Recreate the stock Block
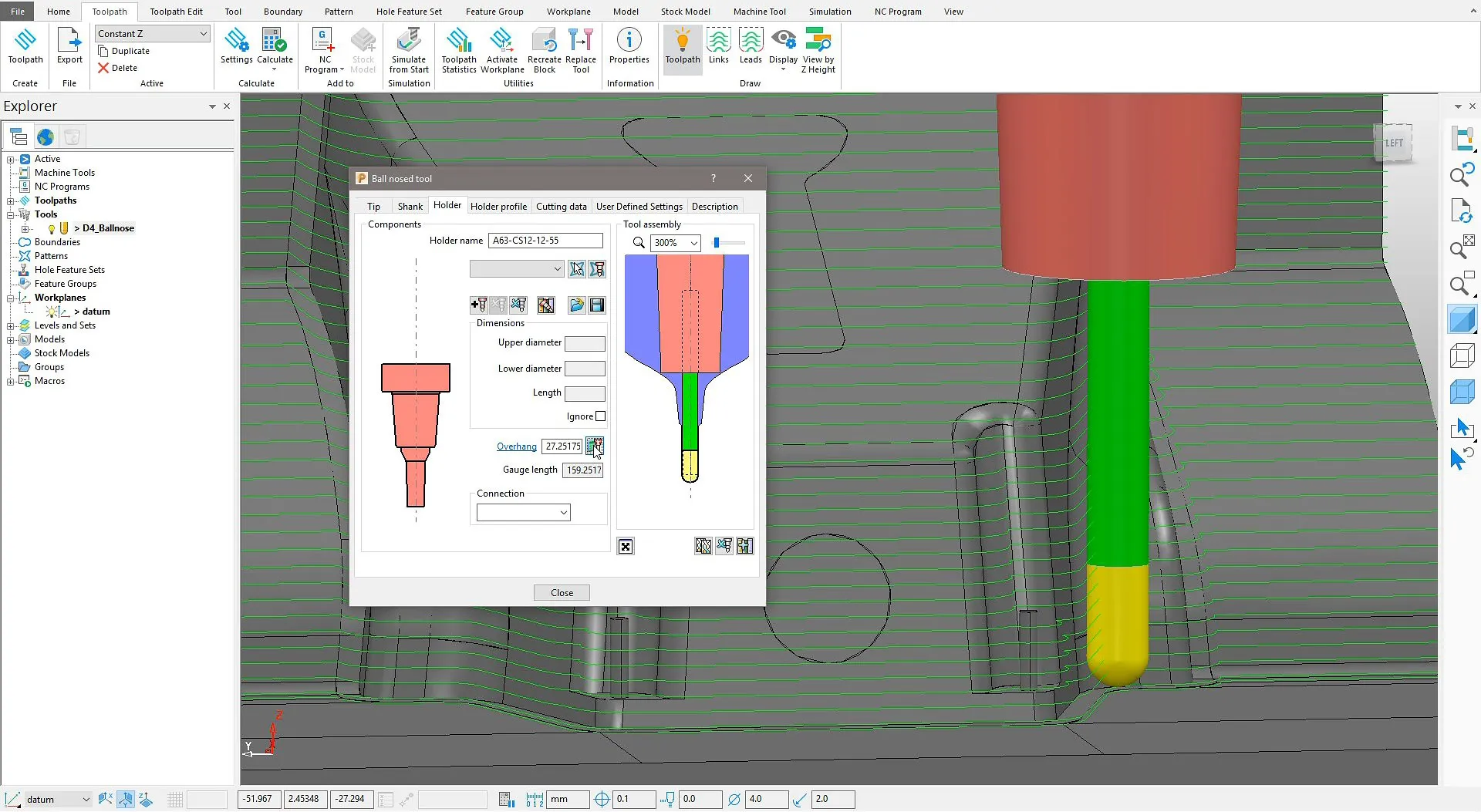This screenshot has height=812, width=1481. pos(545,49)
